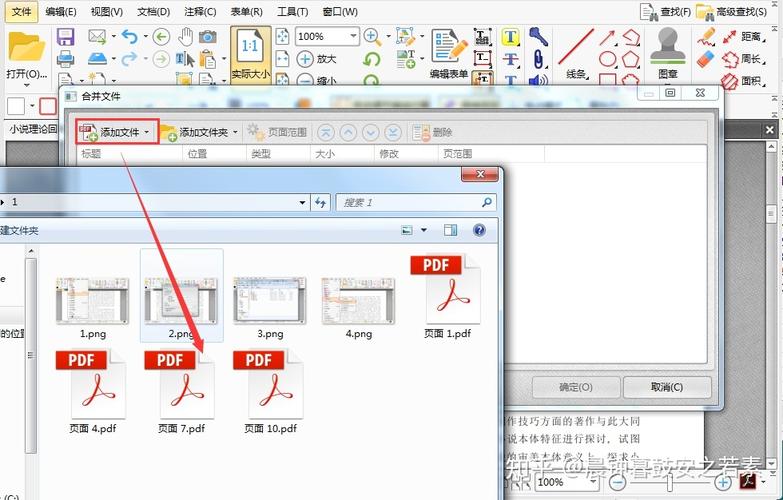Click the 图章 stamp tool
783x500 pixels.
(668, 54)
